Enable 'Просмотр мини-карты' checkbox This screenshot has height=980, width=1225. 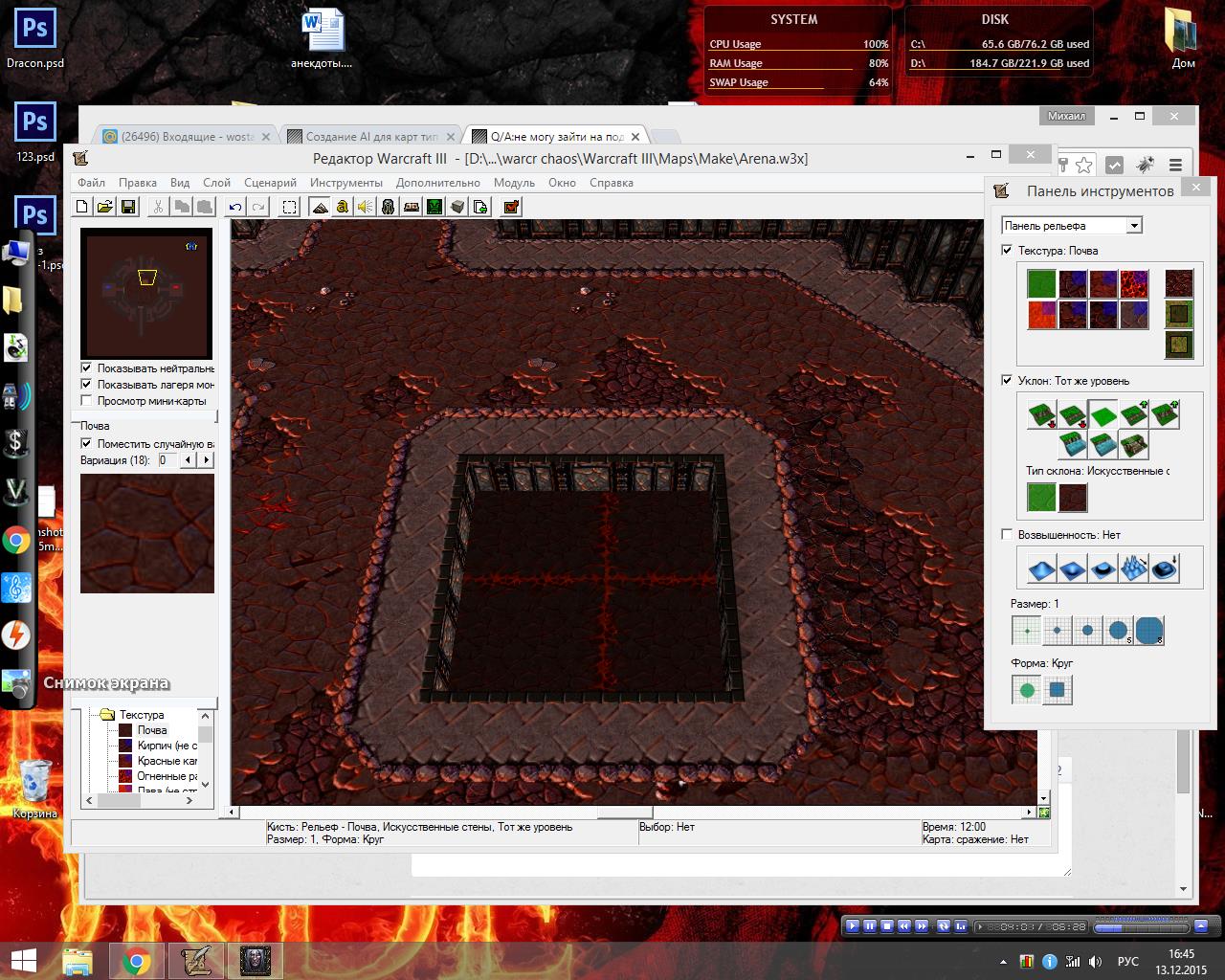[87, 400]
